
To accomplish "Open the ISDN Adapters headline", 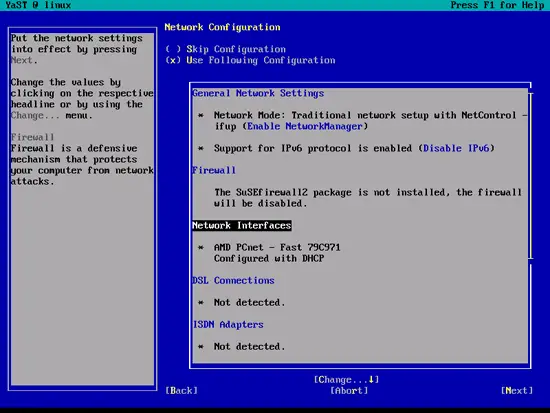I will coord(228,325).
